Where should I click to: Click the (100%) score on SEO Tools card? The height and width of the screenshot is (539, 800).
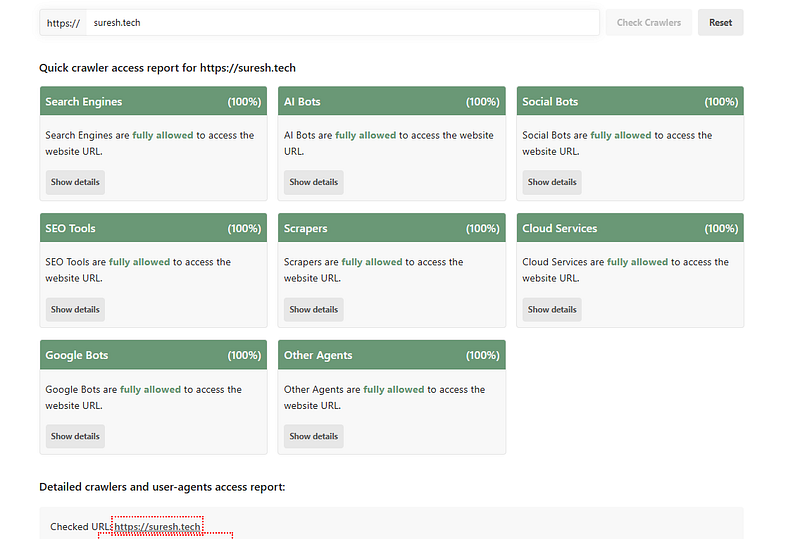244,228
